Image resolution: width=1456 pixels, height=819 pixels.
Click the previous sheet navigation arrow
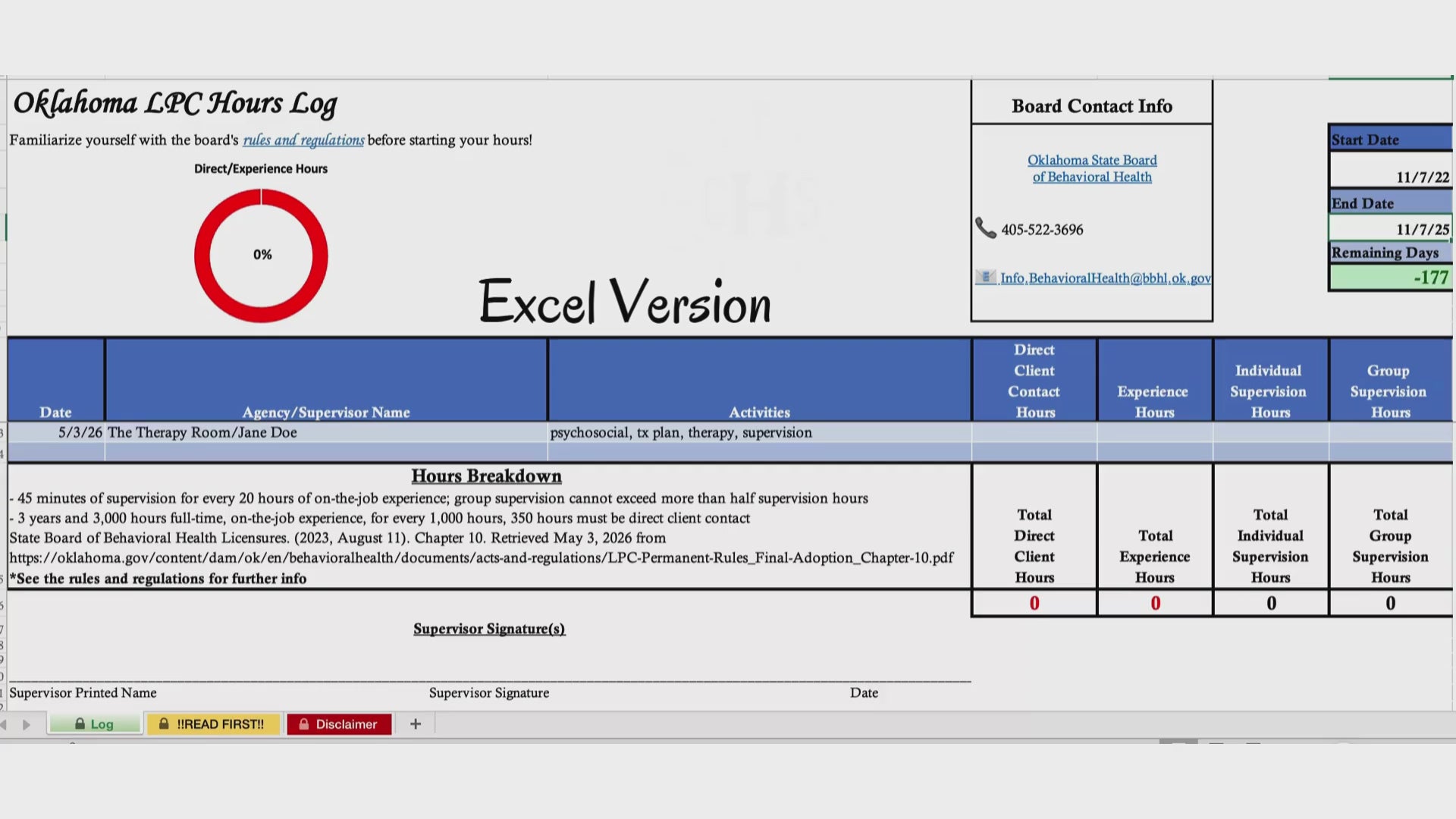[x=4, y=725]
